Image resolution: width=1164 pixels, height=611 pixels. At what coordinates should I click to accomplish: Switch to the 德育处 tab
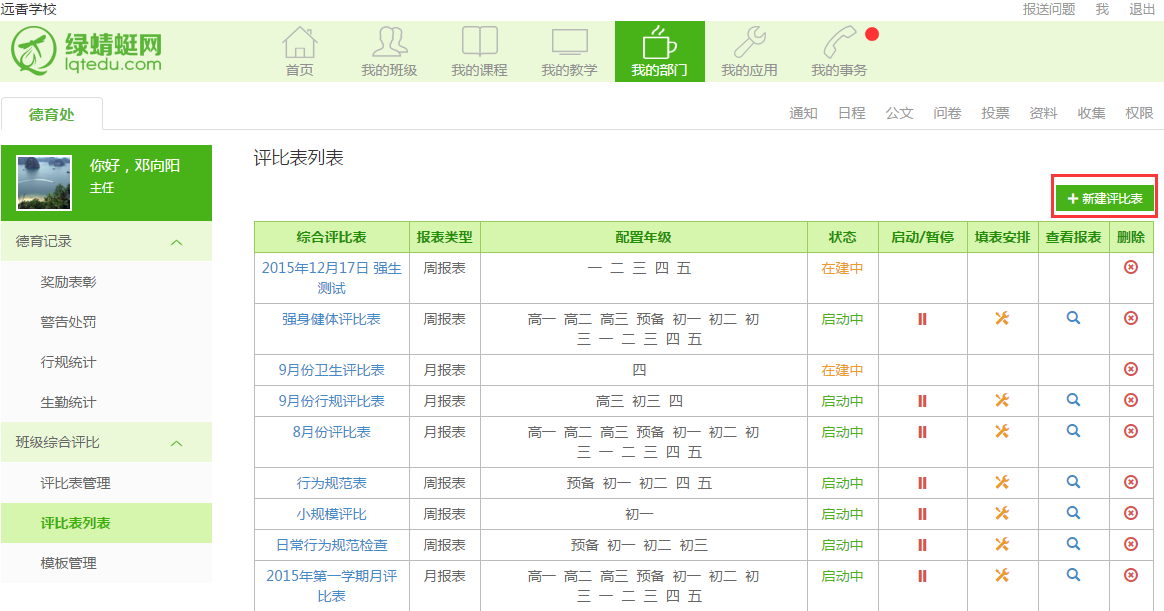tap(51, 115)
